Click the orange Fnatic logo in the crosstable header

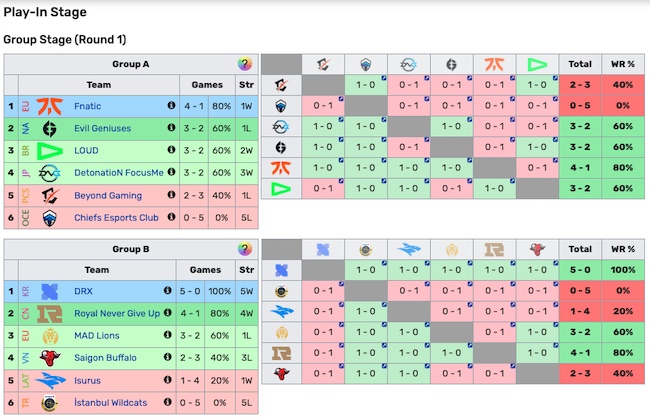click(x=495, y=64)
